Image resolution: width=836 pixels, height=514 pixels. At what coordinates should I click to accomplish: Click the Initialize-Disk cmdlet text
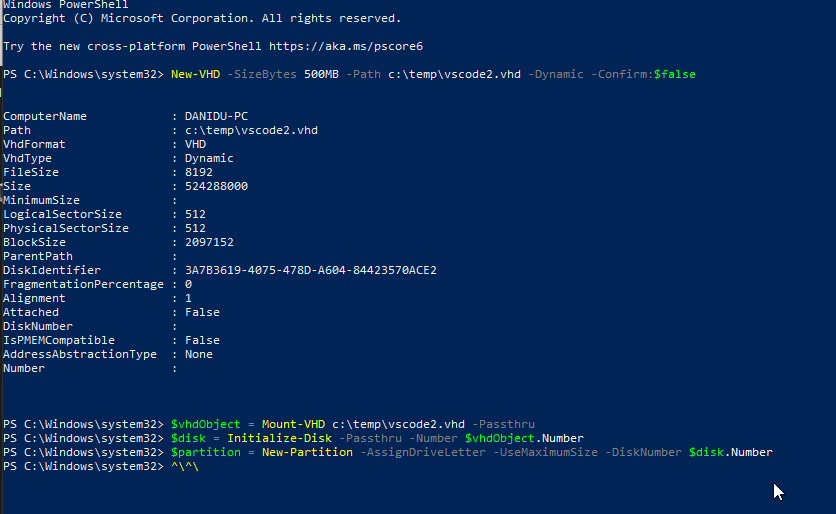coord(279,438)
